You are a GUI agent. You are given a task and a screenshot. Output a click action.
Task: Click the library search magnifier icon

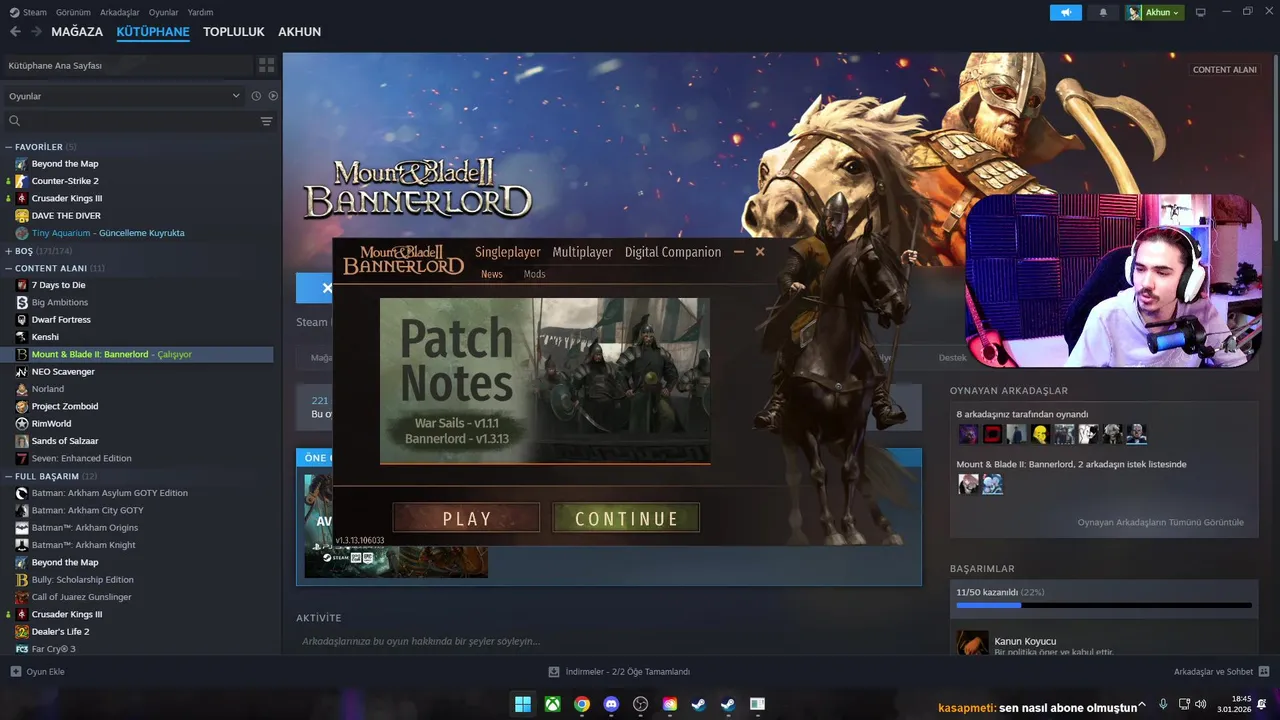coord(15,121)
